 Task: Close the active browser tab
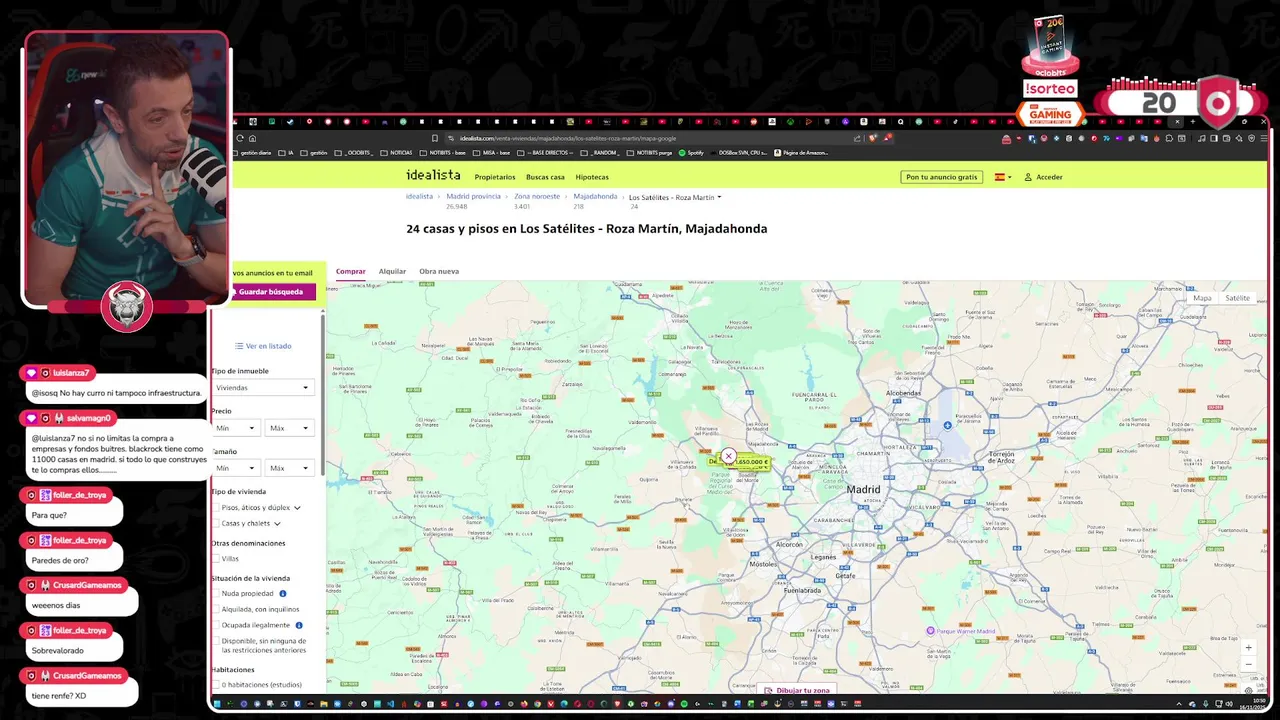[1178, 122]
